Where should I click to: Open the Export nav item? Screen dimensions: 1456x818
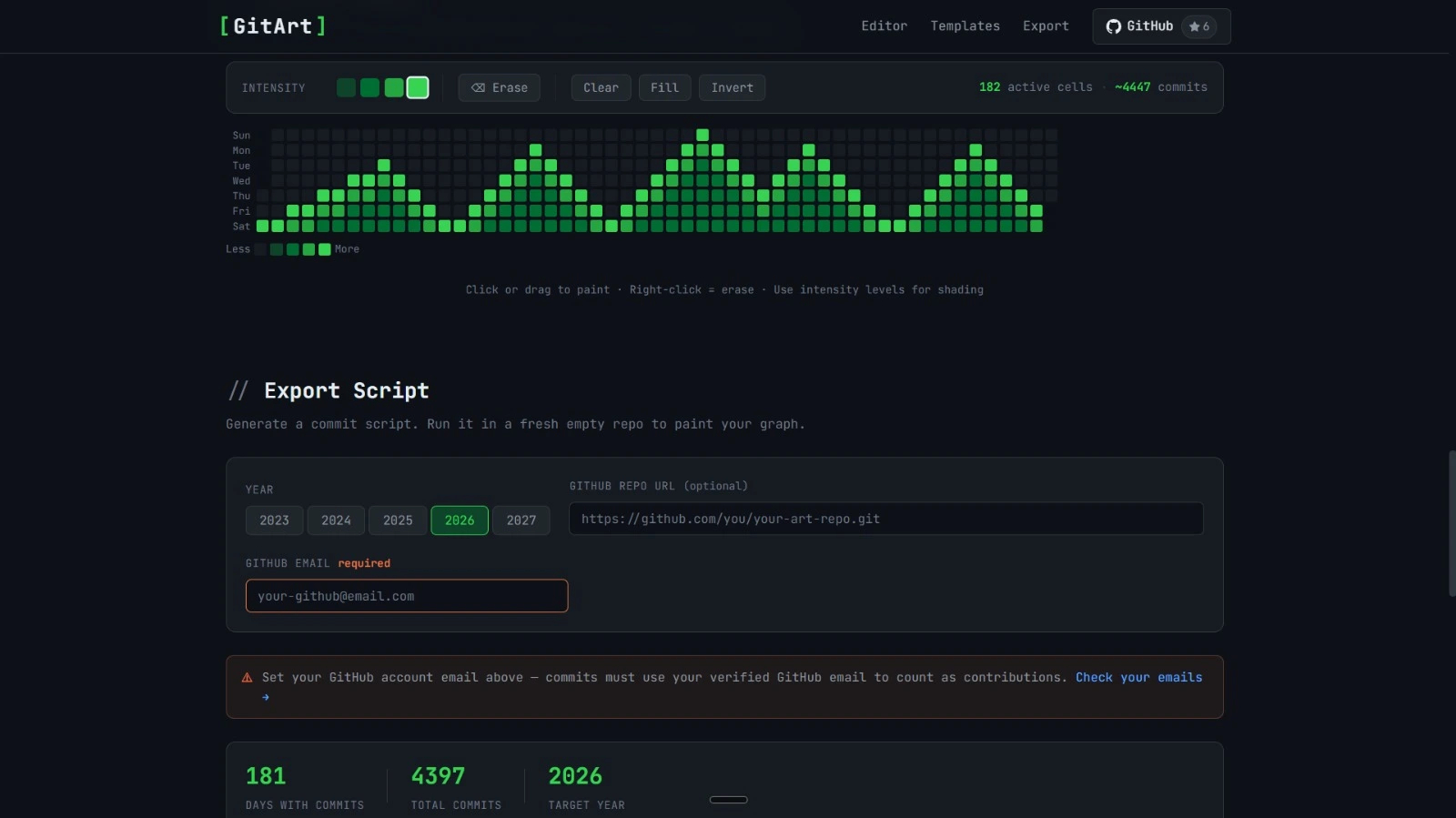click(x=1046, y=26)
